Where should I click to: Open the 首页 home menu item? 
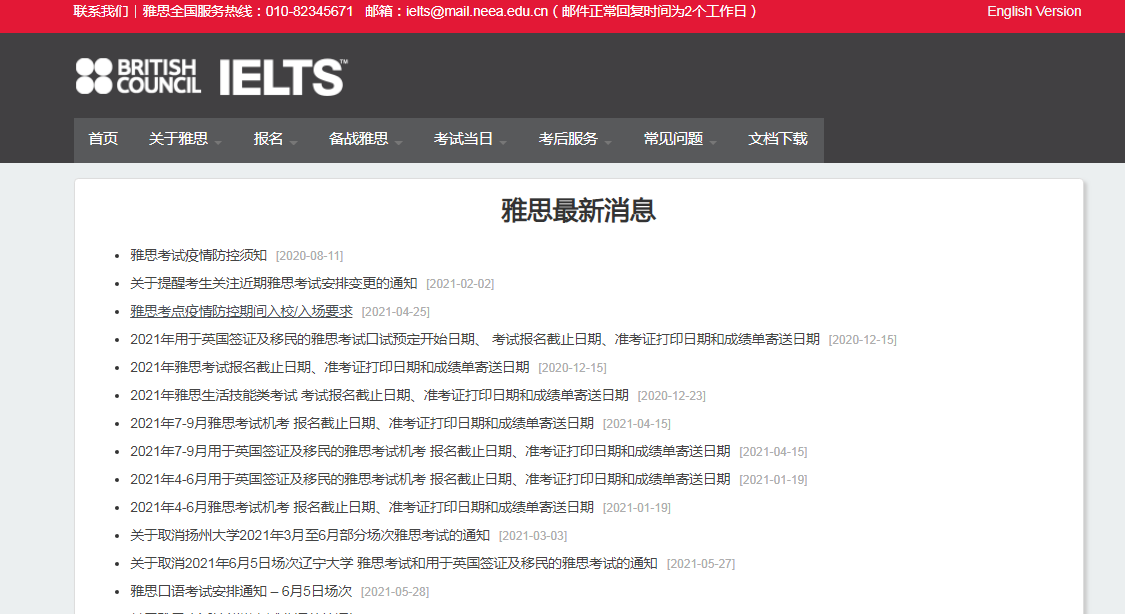click(x=103, y=139)
